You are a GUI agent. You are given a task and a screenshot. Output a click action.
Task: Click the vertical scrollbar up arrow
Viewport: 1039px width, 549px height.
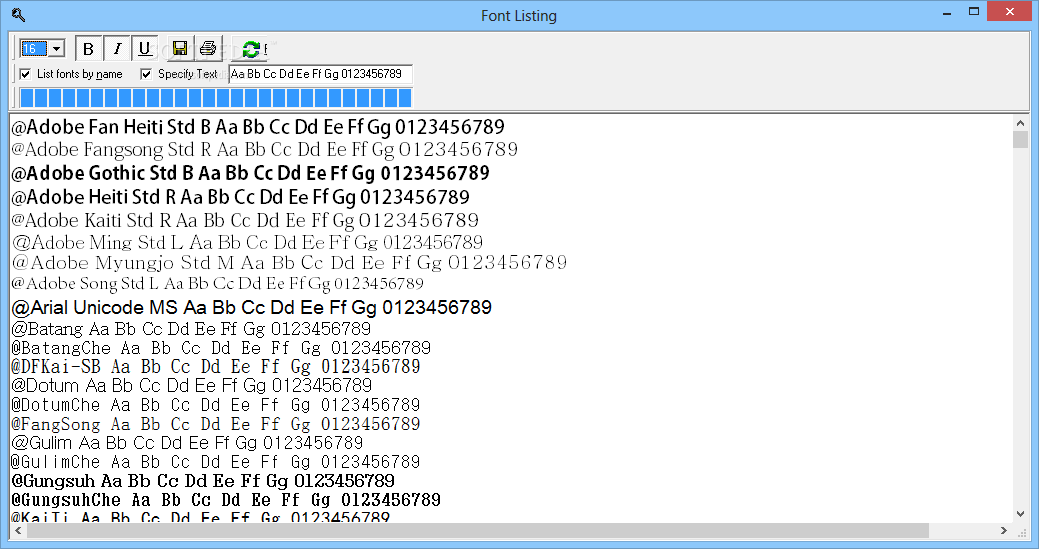[x=1020, y=123]
